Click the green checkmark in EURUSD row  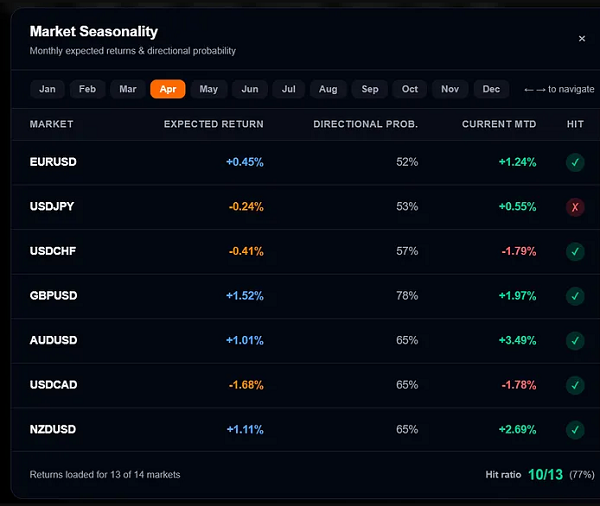(x=575, y=162)
